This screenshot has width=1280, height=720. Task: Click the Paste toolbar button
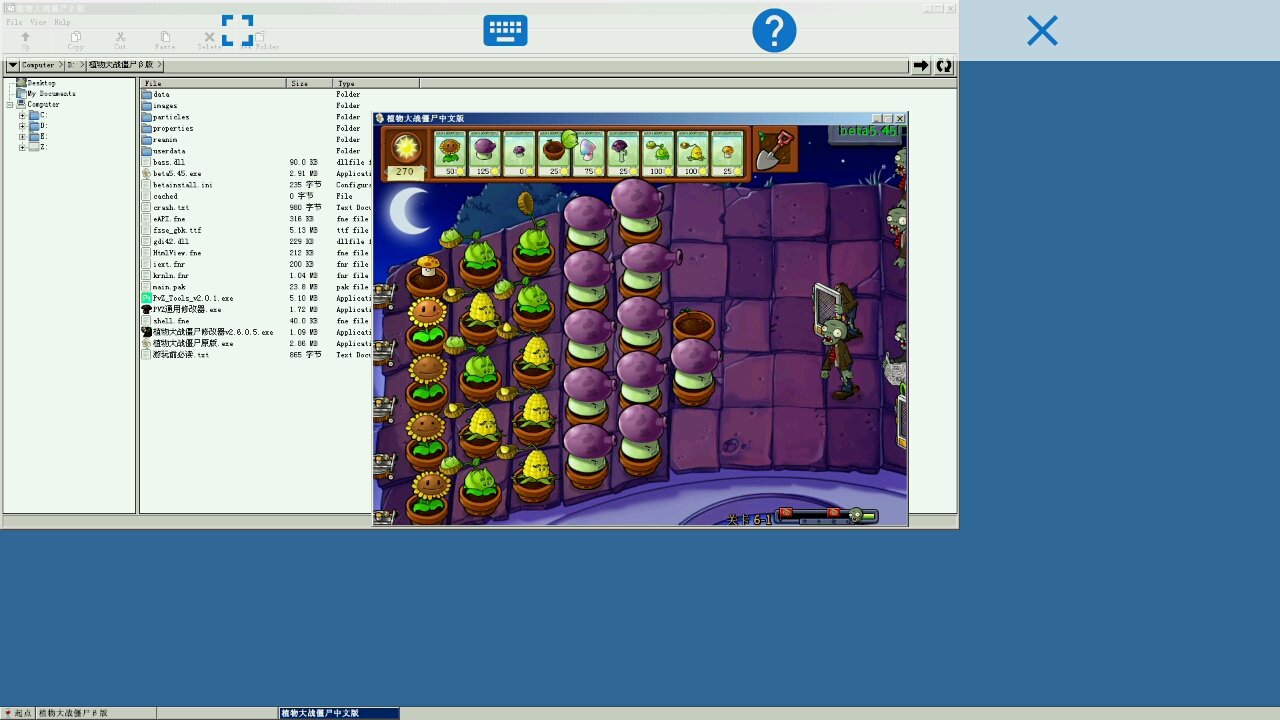pyautogui.click(x=165, y=40)
